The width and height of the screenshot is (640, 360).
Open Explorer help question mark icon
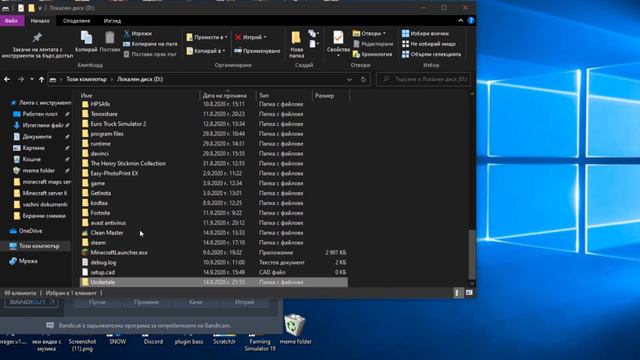(471, 20)
